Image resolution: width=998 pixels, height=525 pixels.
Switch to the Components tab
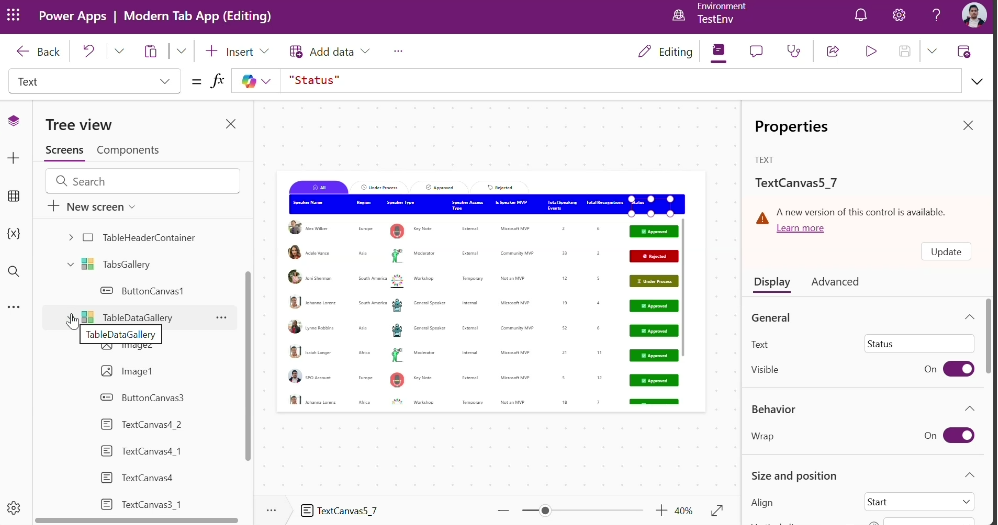pos(127,150)
